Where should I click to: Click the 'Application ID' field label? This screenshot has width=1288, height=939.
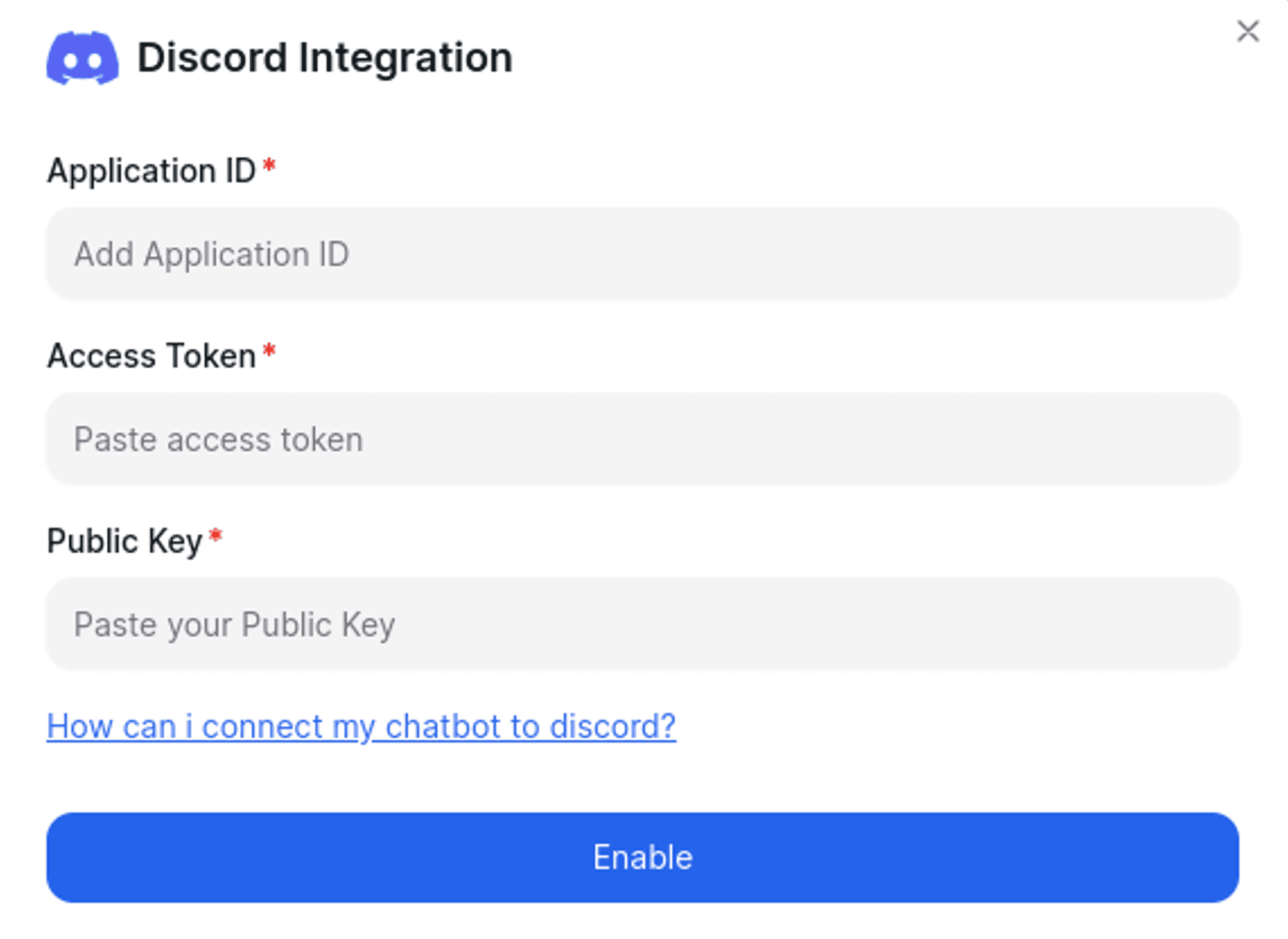(151, 171)
